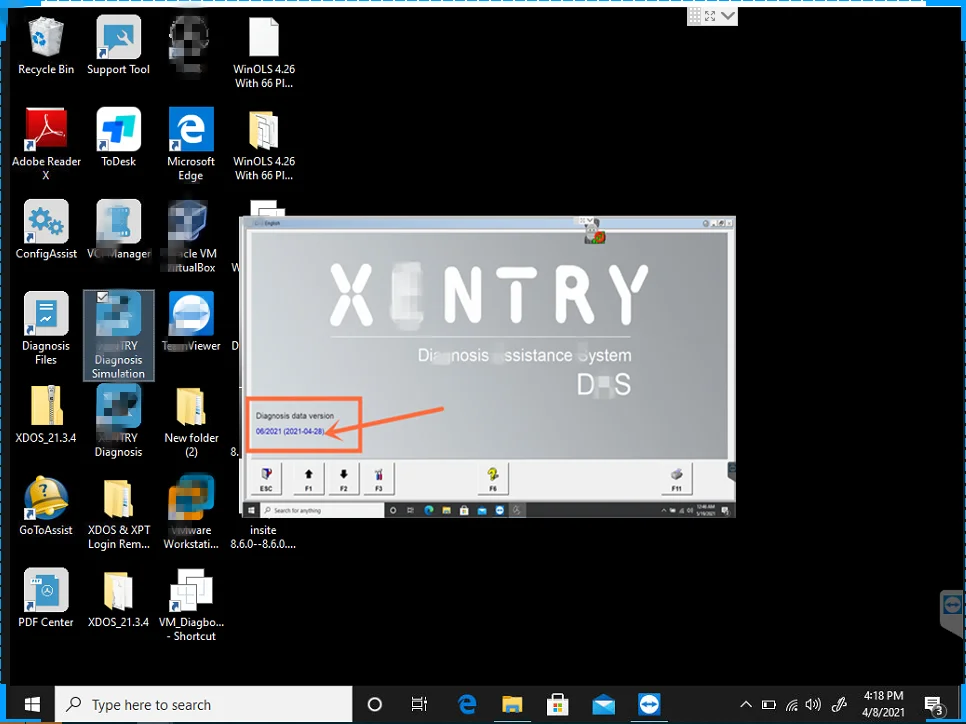Click the remote session's Start button
This screenshot has width=966, height=724.
(x=251, y=510)
